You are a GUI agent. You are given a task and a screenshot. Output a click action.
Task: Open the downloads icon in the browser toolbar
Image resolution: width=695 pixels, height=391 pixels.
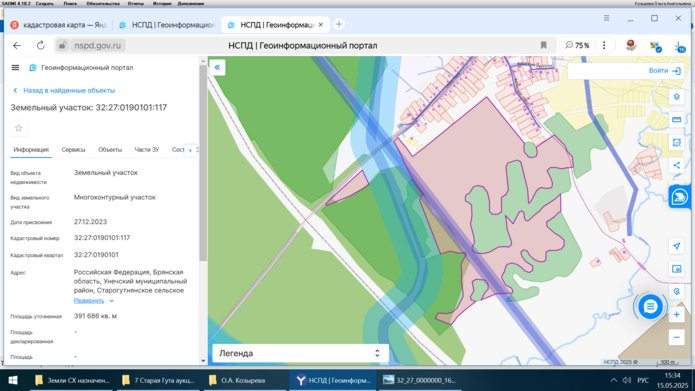click(x=679, y=46)
